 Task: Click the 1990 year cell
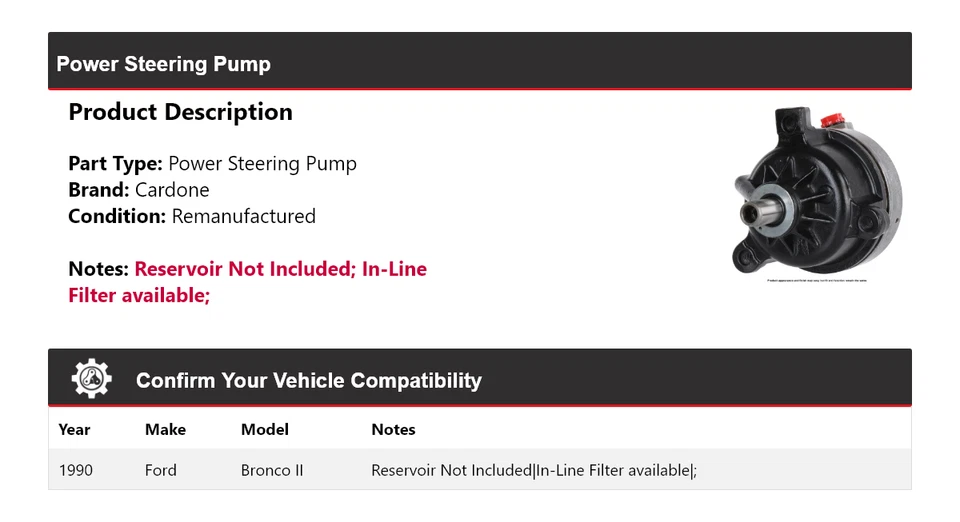tap(76, 470)
